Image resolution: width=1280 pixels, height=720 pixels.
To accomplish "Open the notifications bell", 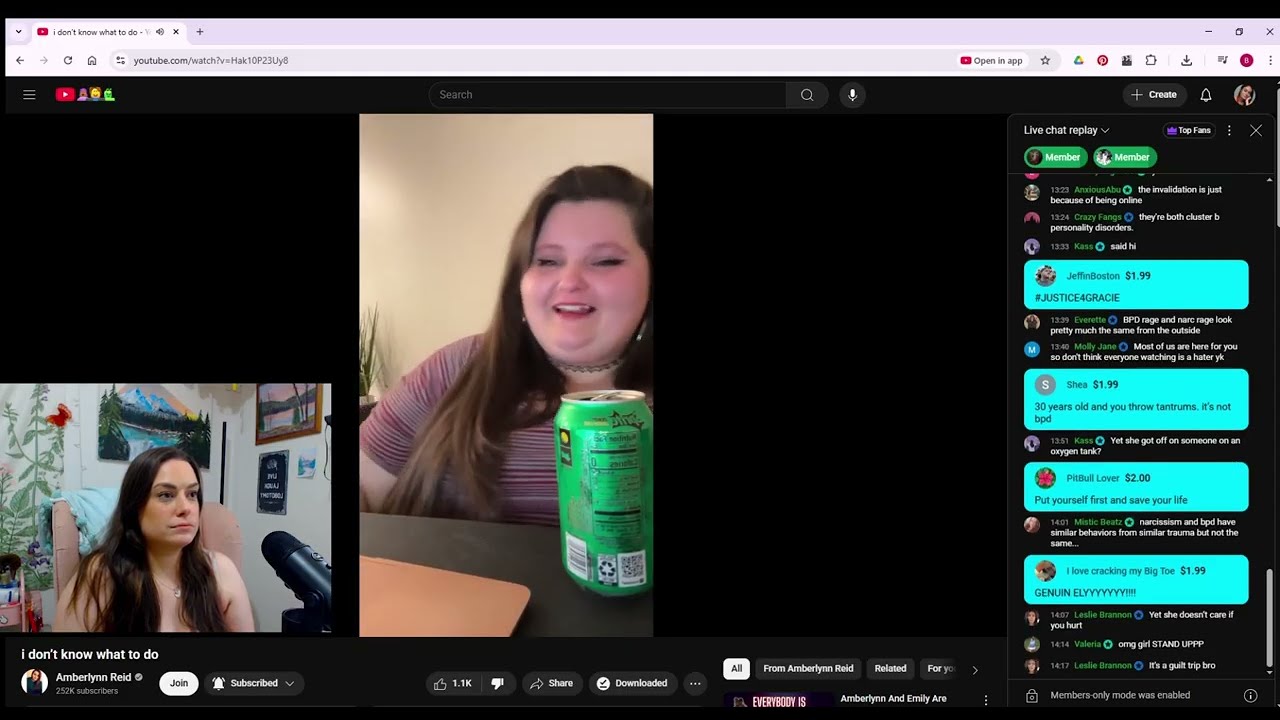I will pyautogui.click(x=1206, y=95).
